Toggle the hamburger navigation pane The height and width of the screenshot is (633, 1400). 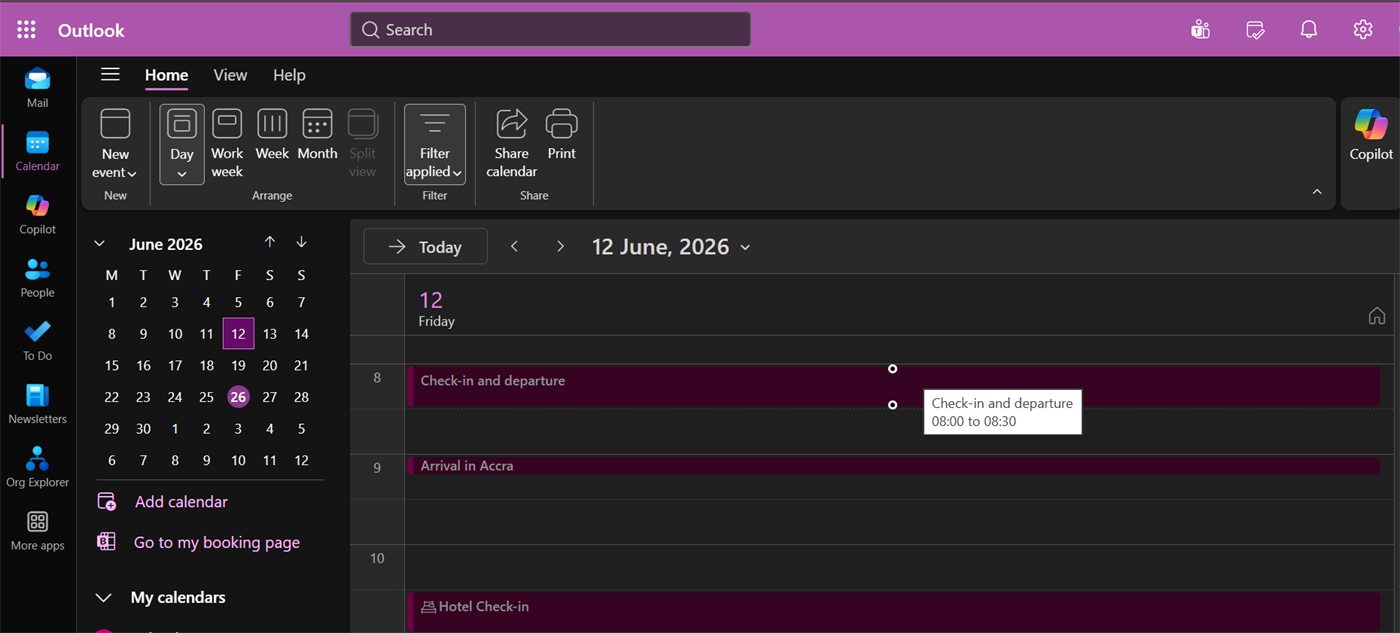coord(110,75)
